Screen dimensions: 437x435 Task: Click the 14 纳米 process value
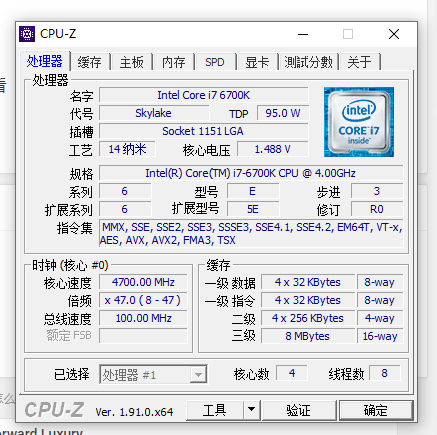127,149
